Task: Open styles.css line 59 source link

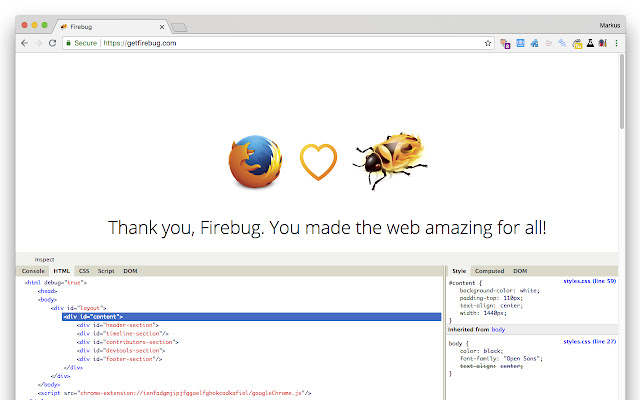Action: pos(590,281)
